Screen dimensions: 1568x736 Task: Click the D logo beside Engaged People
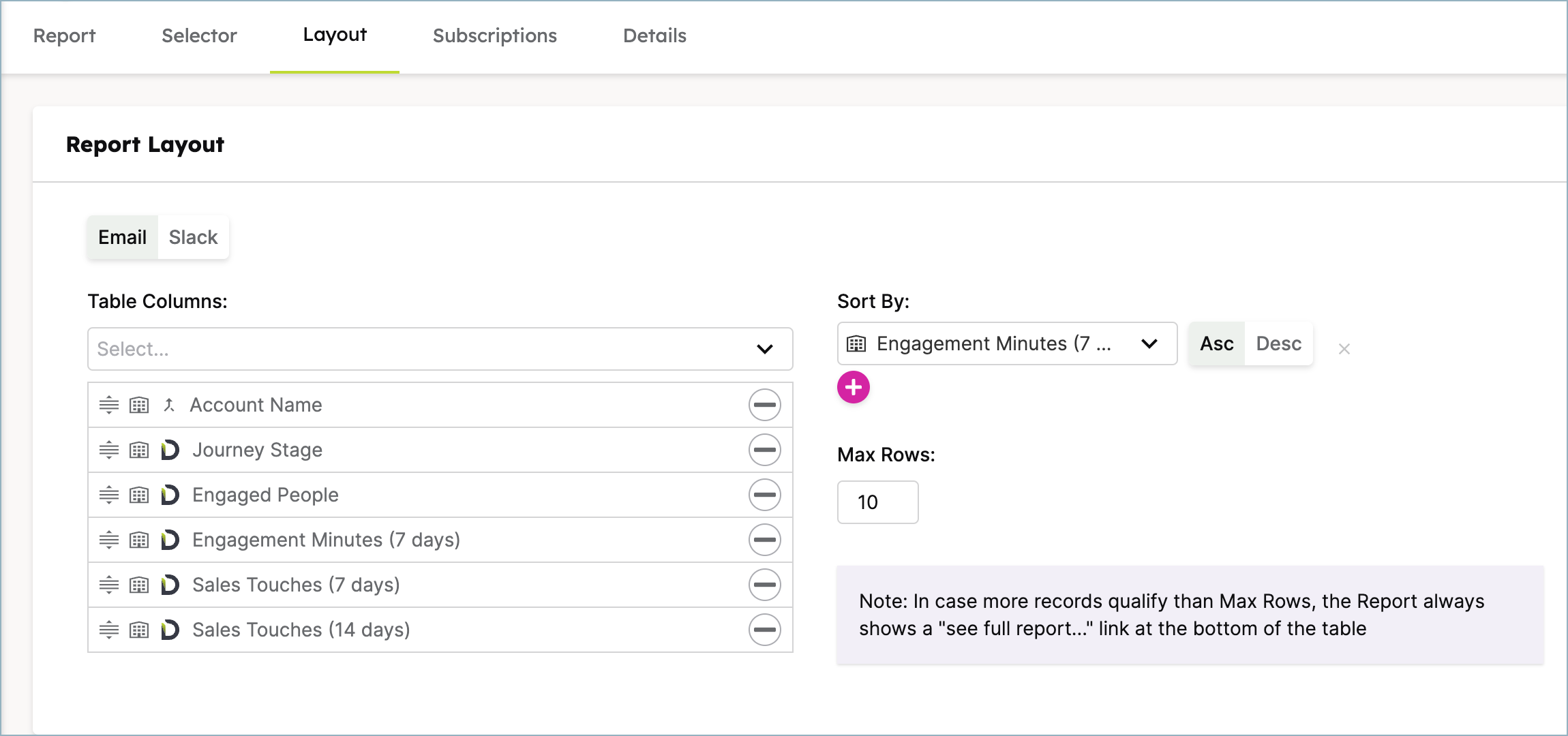coord(170,495)
